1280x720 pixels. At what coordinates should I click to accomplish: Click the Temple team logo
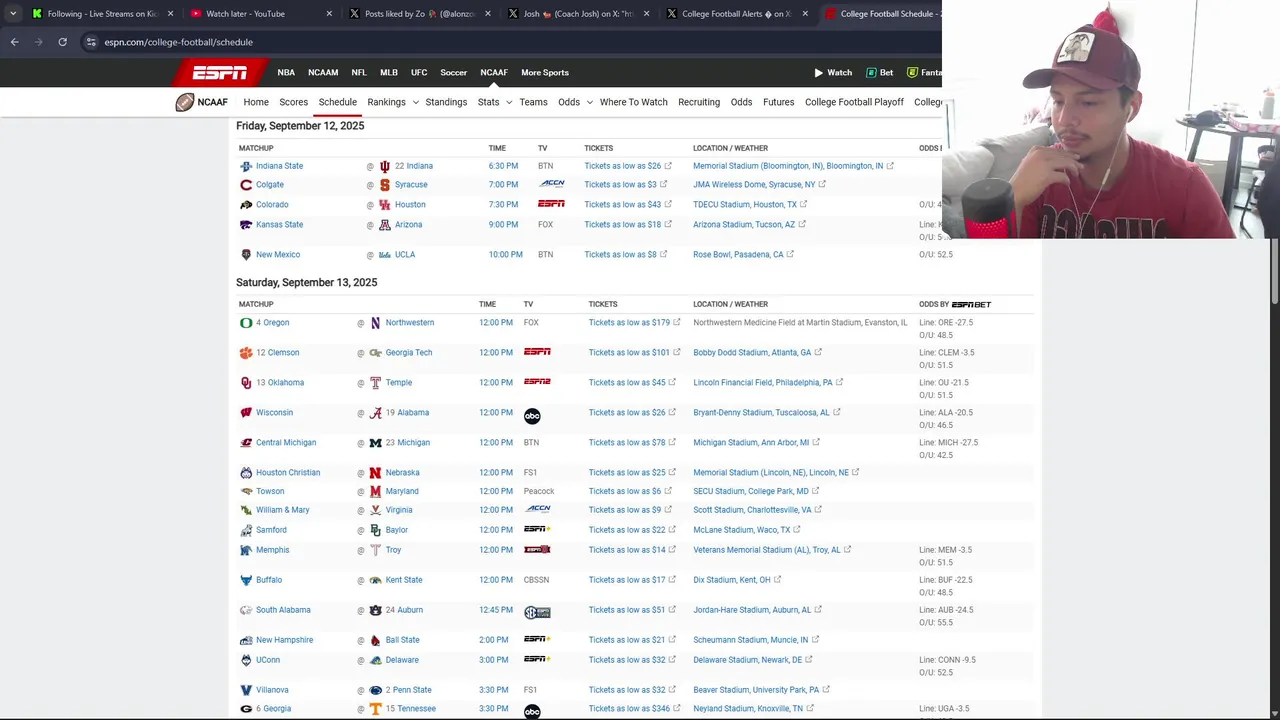pyautogui.click(x=375, y=383)
